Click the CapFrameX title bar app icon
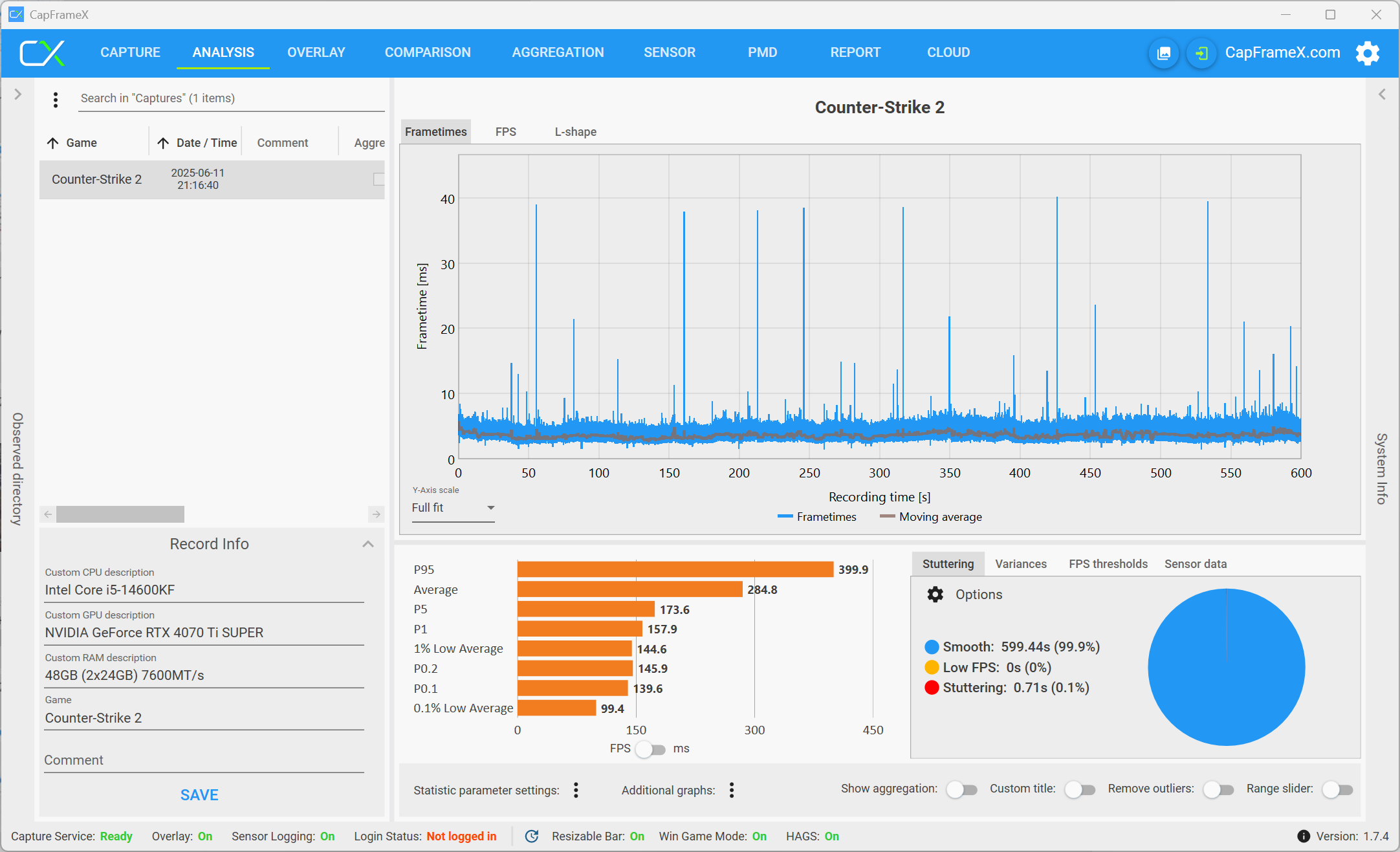1400x852 pixels. (x=16, y=14)
